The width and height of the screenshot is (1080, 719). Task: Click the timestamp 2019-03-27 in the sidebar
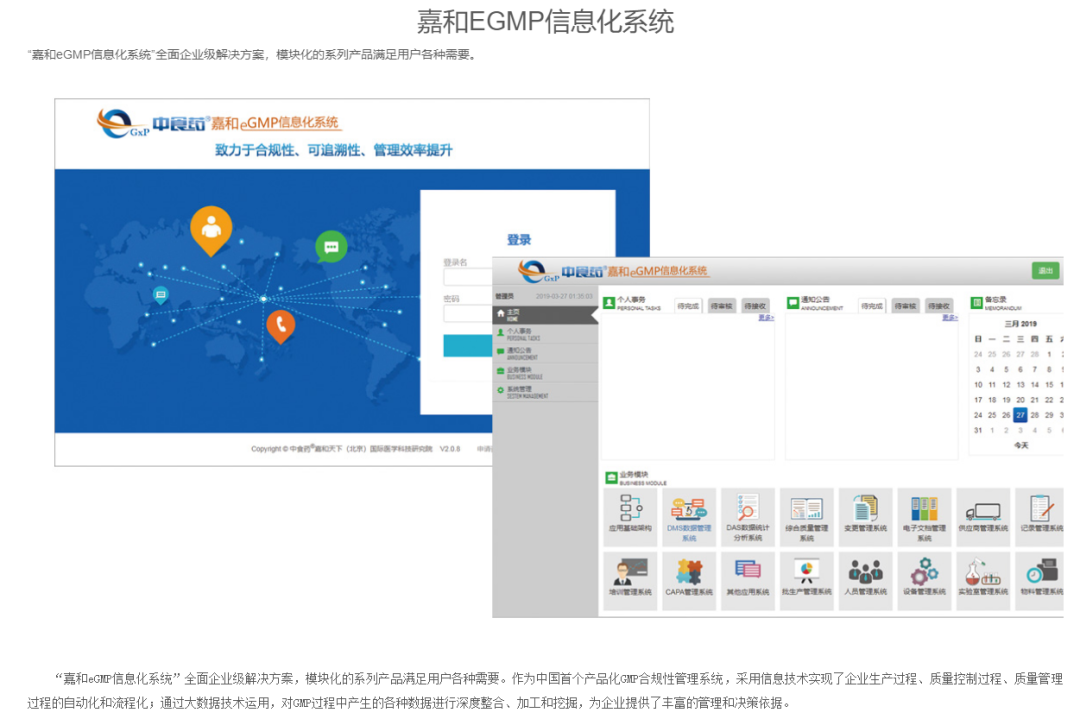pos(563,296)
